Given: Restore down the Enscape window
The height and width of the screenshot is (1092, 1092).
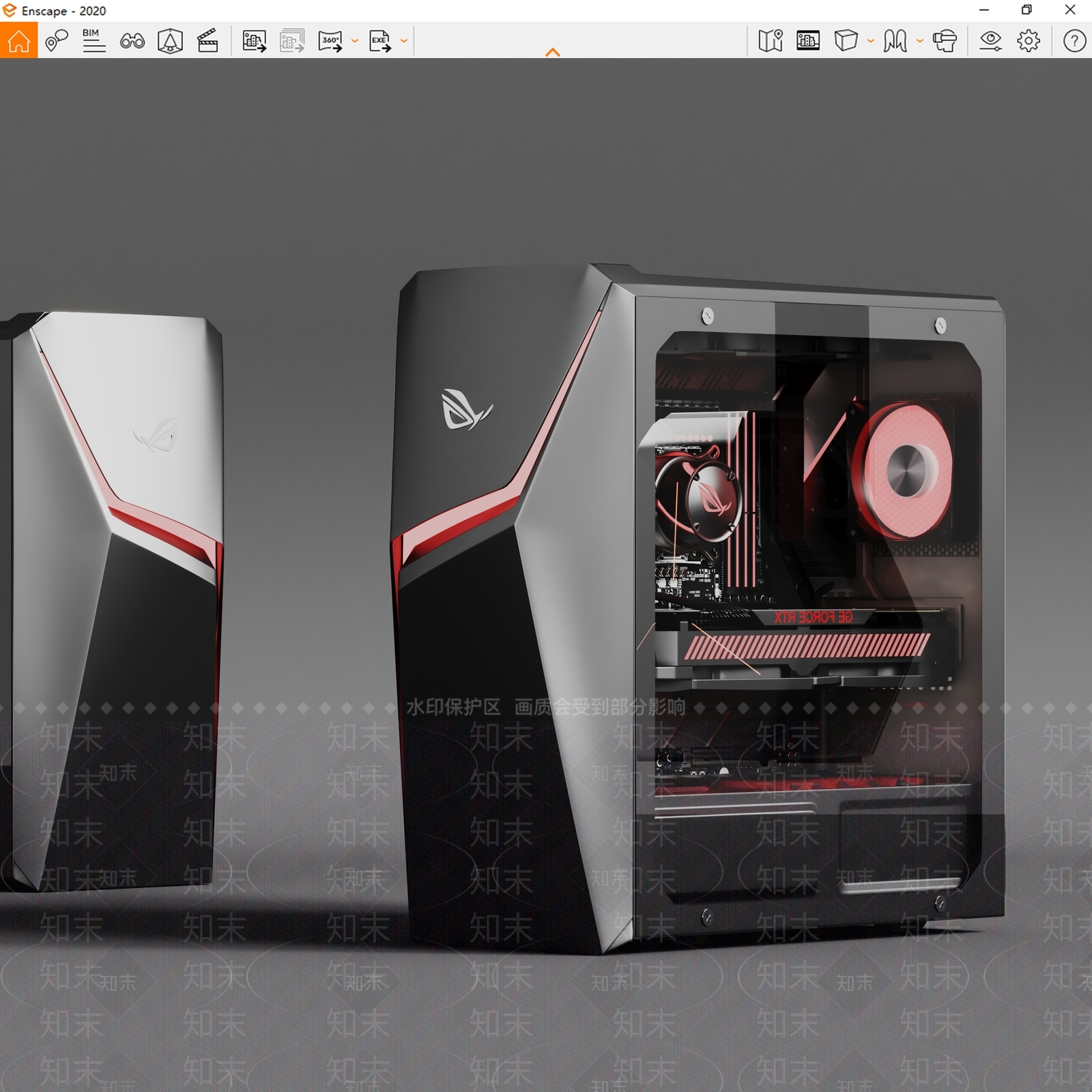Looking at the screenshot, I should (1026, 10).
